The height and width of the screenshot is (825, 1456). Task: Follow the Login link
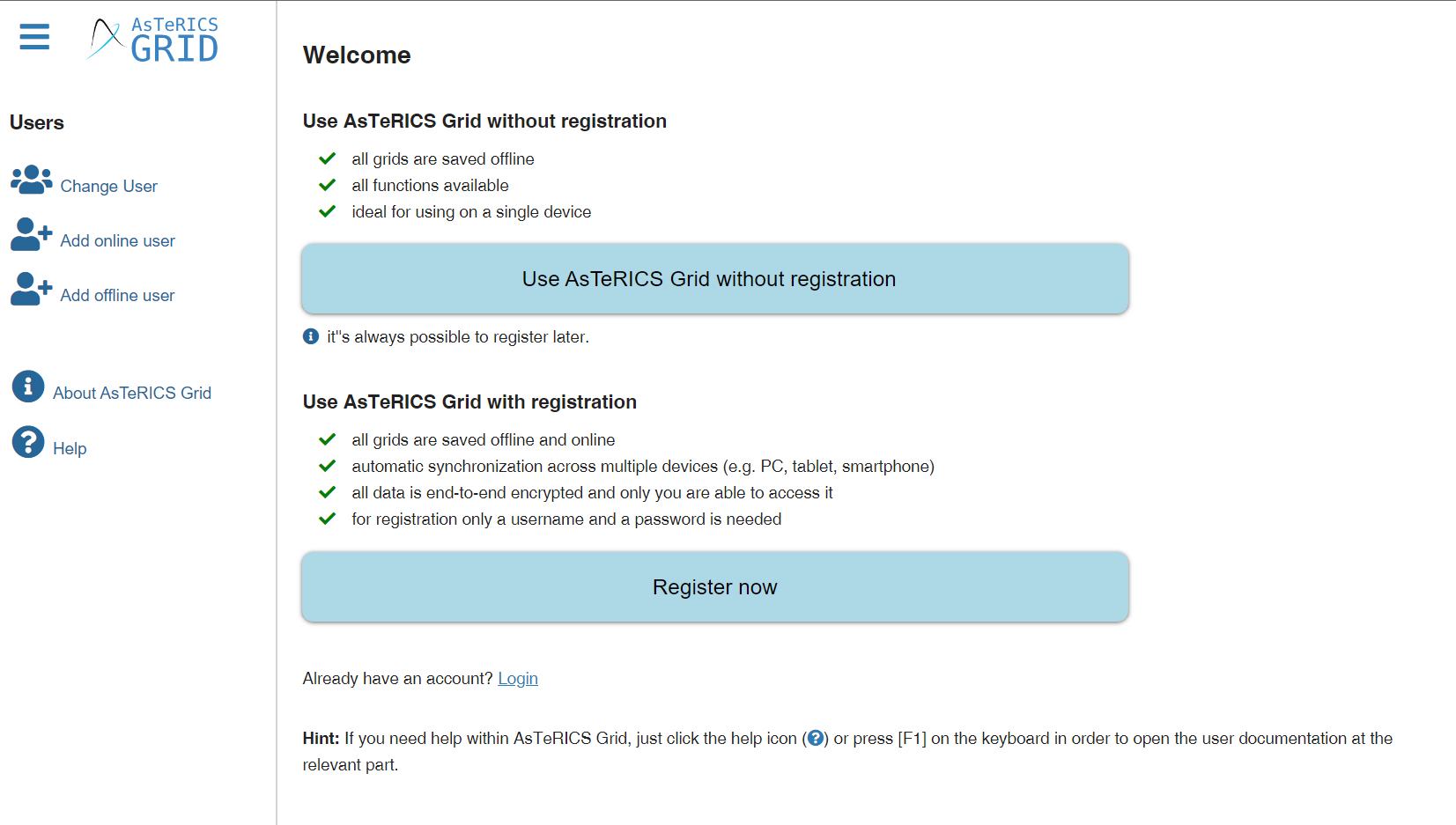[x=518, y=679]
